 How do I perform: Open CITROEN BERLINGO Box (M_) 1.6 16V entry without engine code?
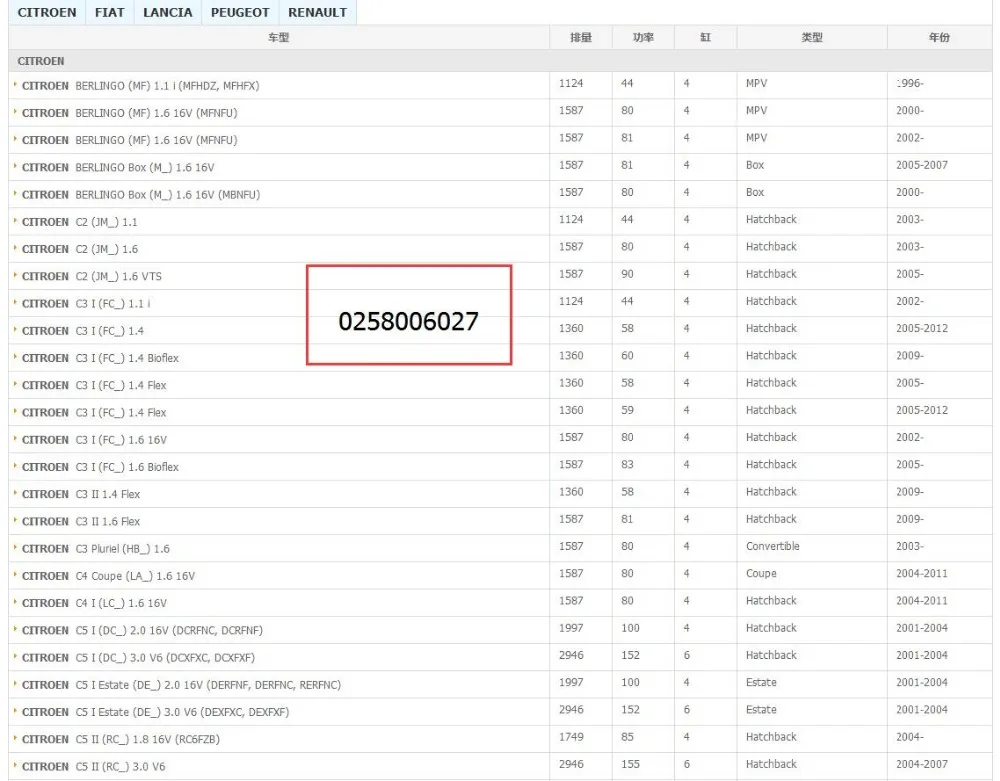coord(118,167)
